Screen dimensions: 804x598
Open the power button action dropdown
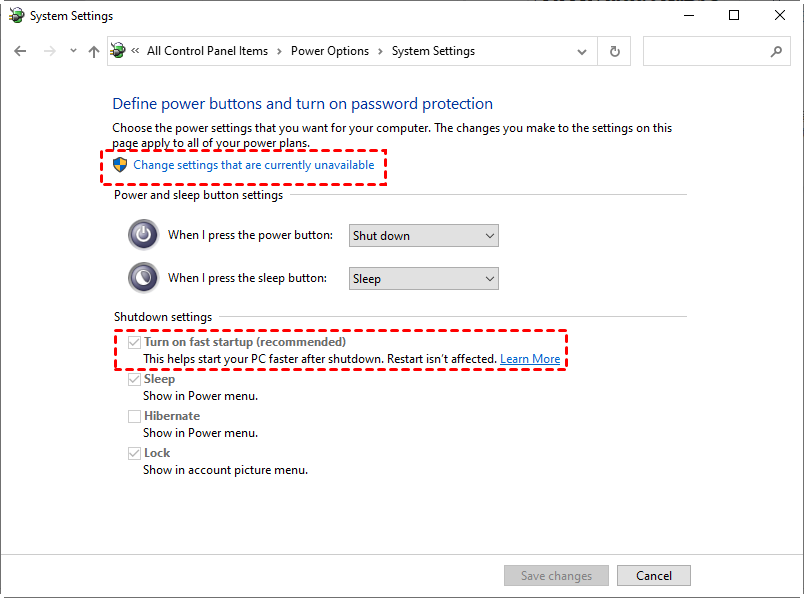coord(424,236)
